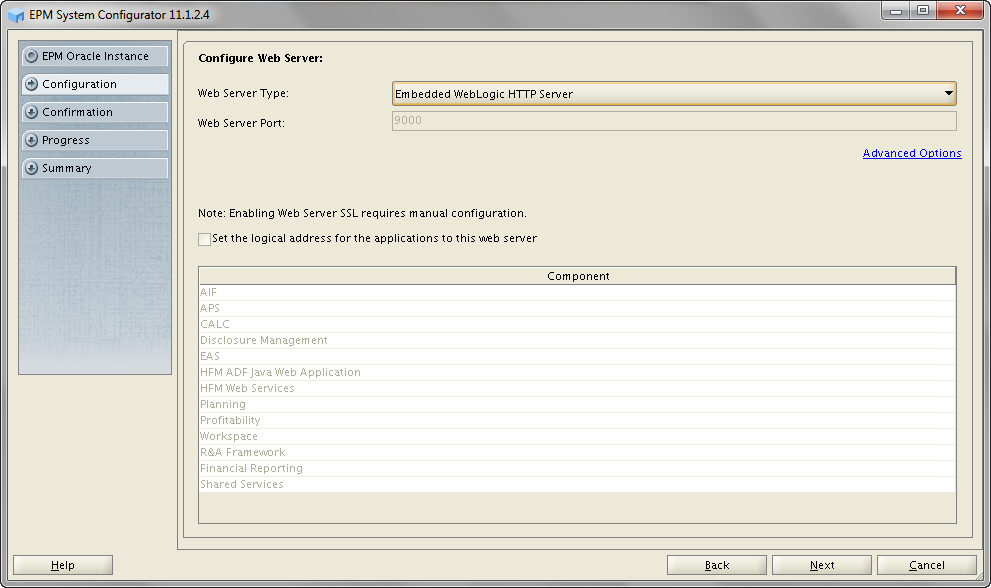Select the Shared Services row
This screenshot has width=991, height=588.
[577, 484]
